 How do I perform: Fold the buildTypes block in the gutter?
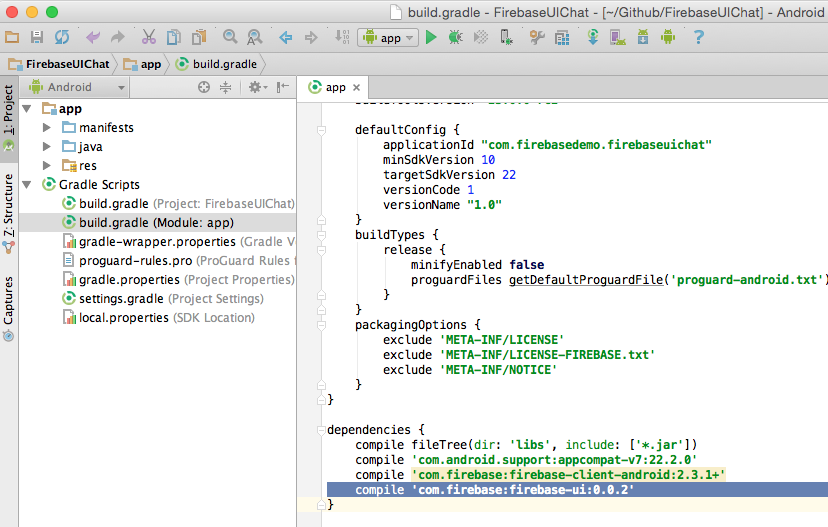(321, 235)
